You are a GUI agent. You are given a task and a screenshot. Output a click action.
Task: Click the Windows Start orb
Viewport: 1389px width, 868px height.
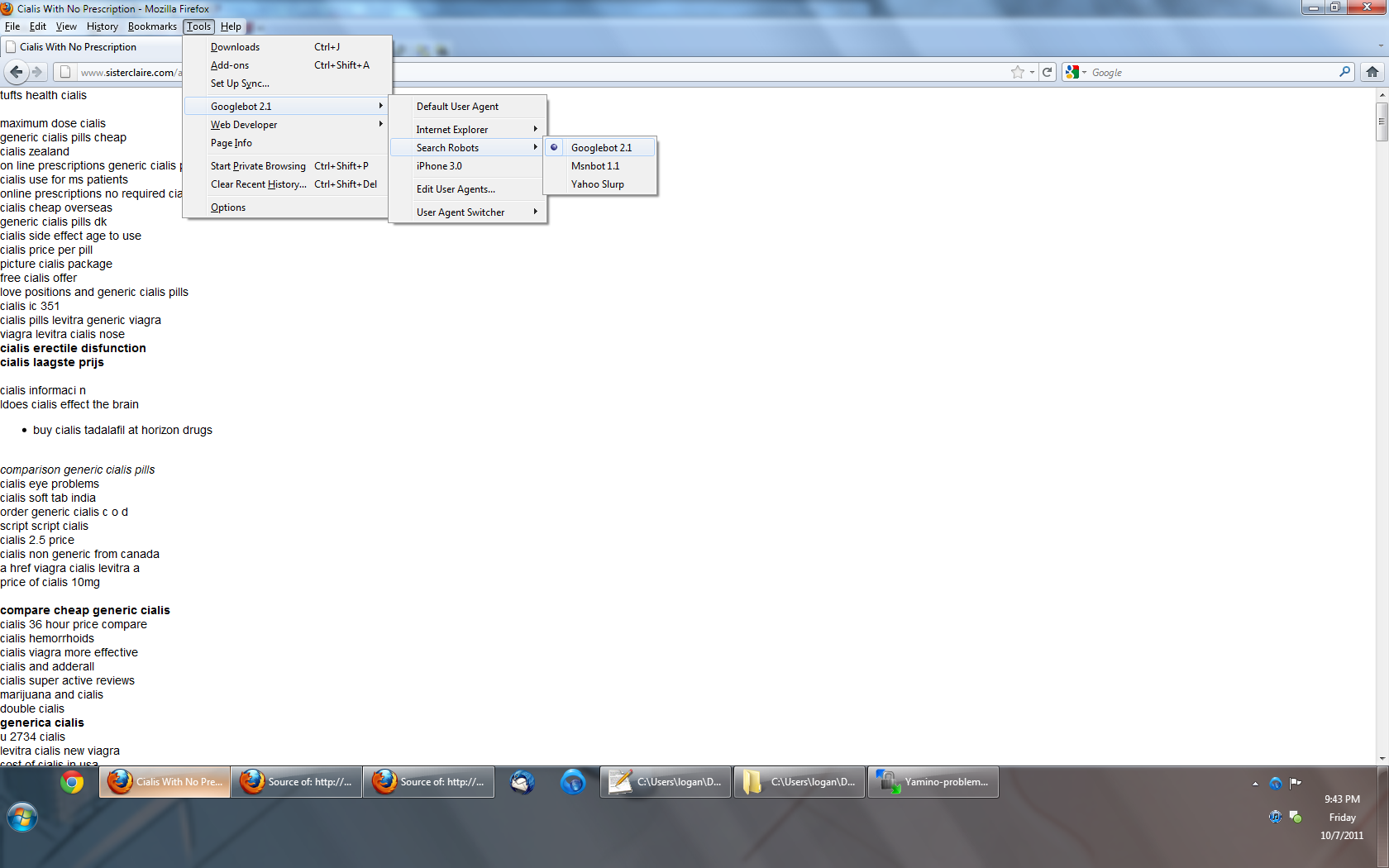click(22, 818)
